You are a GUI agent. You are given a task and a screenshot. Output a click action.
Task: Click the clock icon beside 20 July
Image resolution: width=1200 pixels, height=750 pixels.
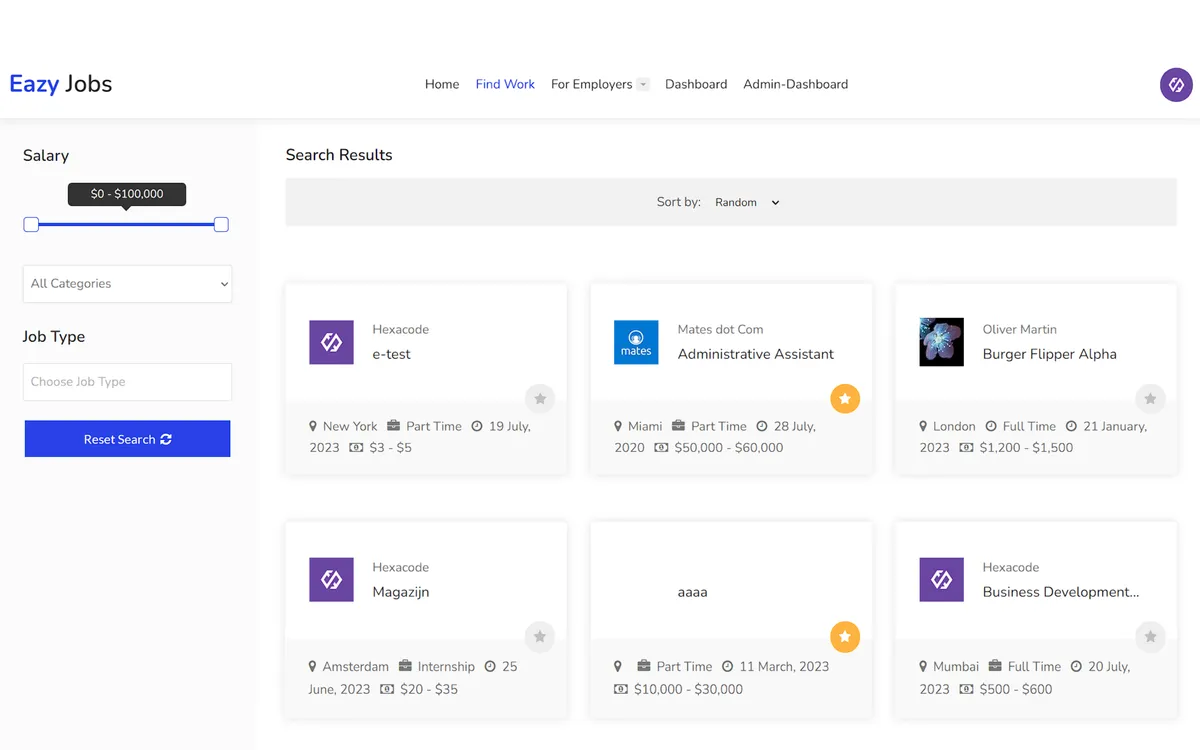coord(1076,667)
